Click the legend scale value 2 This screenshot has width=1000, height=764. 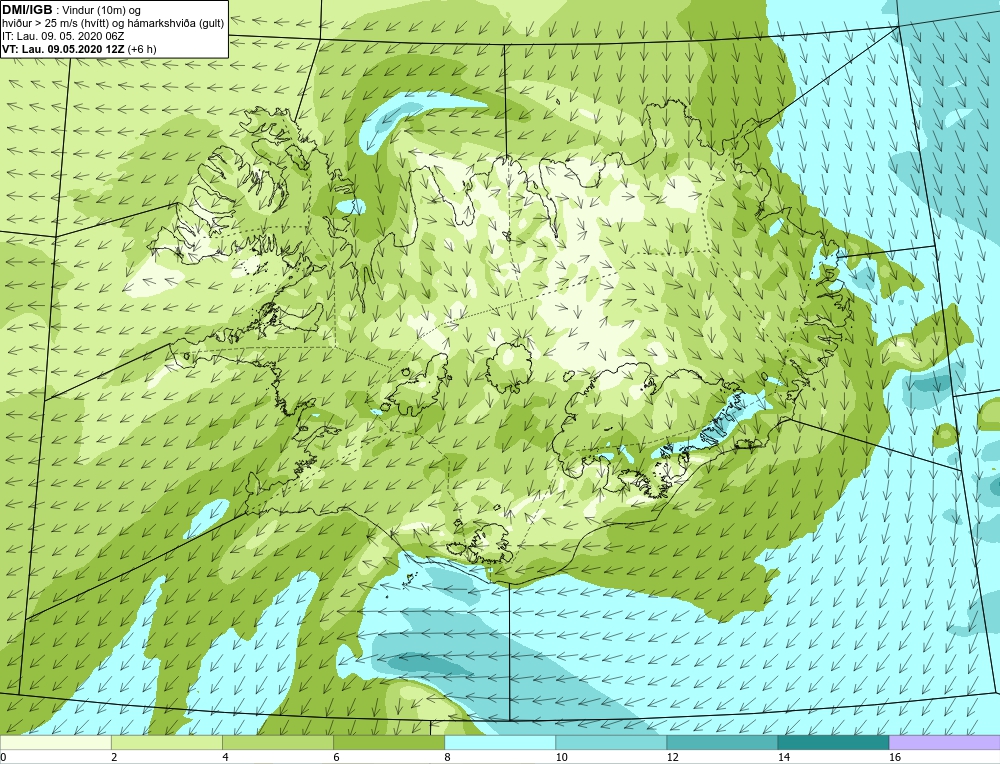(114, 757)
